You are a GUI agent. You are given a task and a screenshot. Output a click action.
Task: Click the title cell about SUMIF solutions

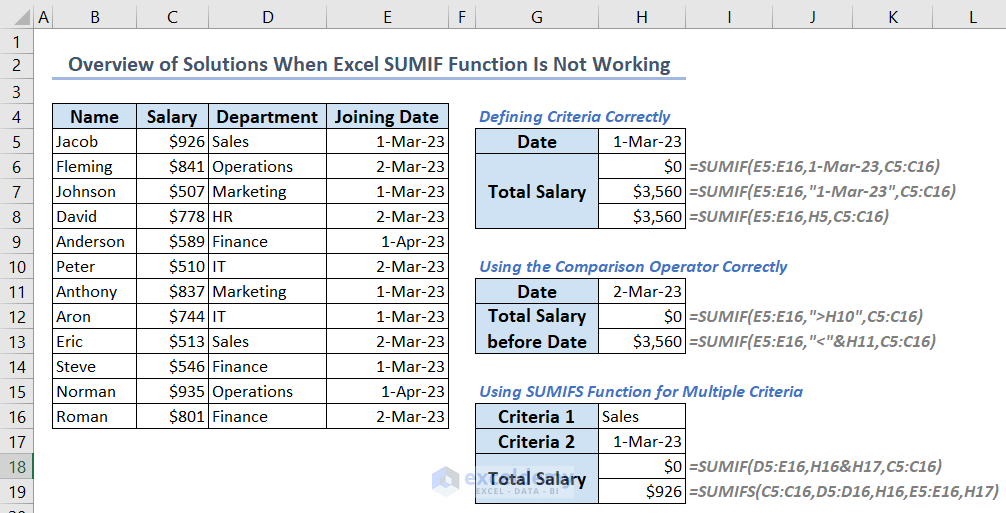point(369,65)
